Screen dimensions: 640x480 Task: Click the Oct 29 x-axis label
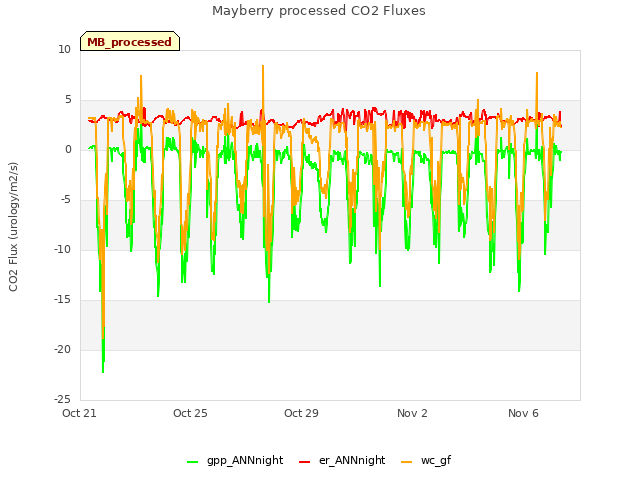click(301, 413)
